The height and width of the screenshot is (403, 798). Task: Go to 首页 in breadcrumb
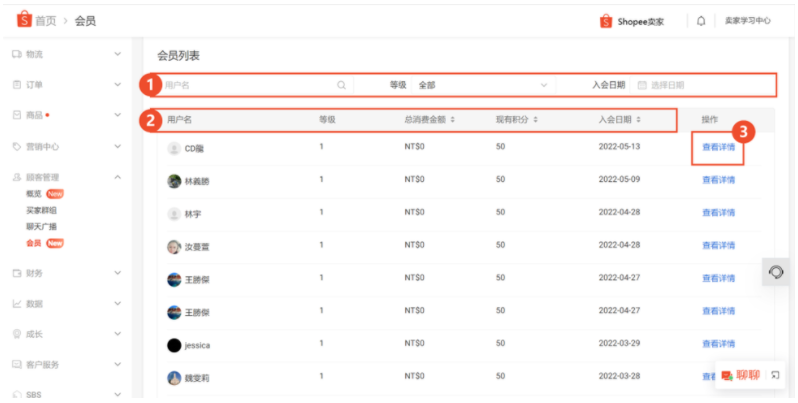(45, 21)
